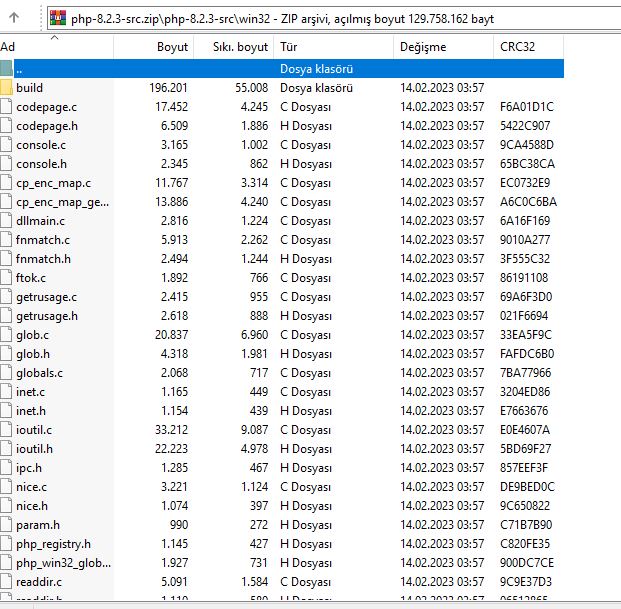Click CRC32 value 3F555C32
Viewport: 621px width, 609px height.
tap(525, 259)
